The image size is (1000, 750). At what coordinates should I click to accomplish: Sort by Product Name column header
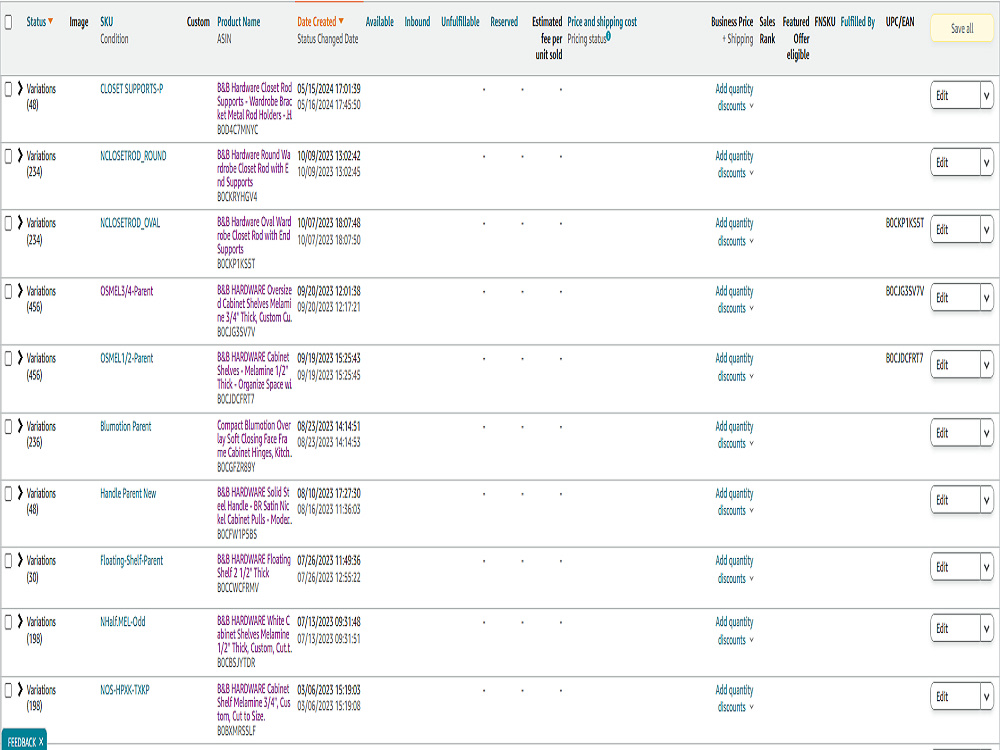pos(239,22)
